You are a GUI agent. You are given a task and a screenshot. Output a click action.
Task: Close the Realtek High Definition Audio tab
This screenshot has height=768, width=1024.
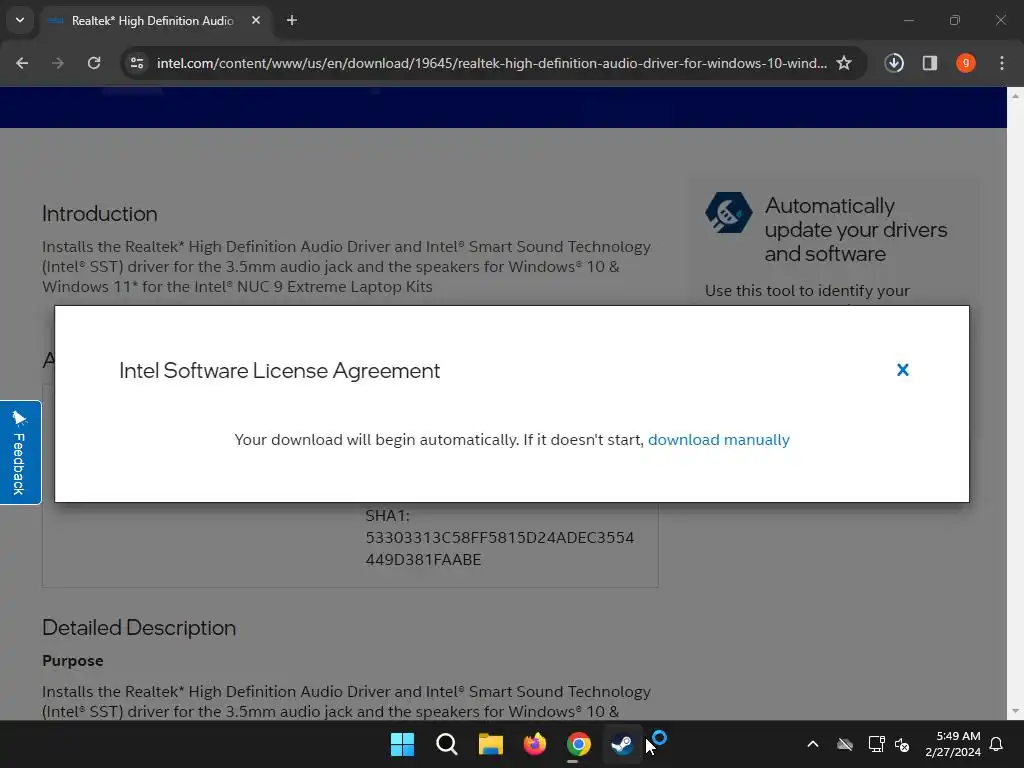click(x=256, y=21)
